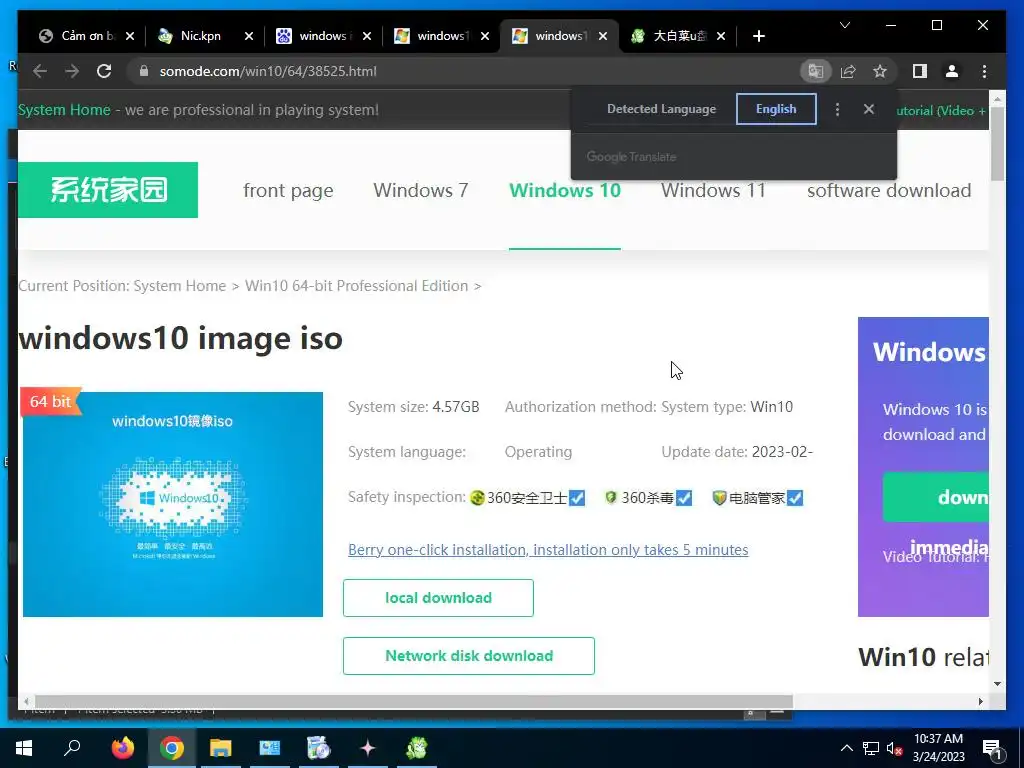Open the Windows 11 nav item
1024x768 pixels.
pyautogui.click(x=713, y=190)
